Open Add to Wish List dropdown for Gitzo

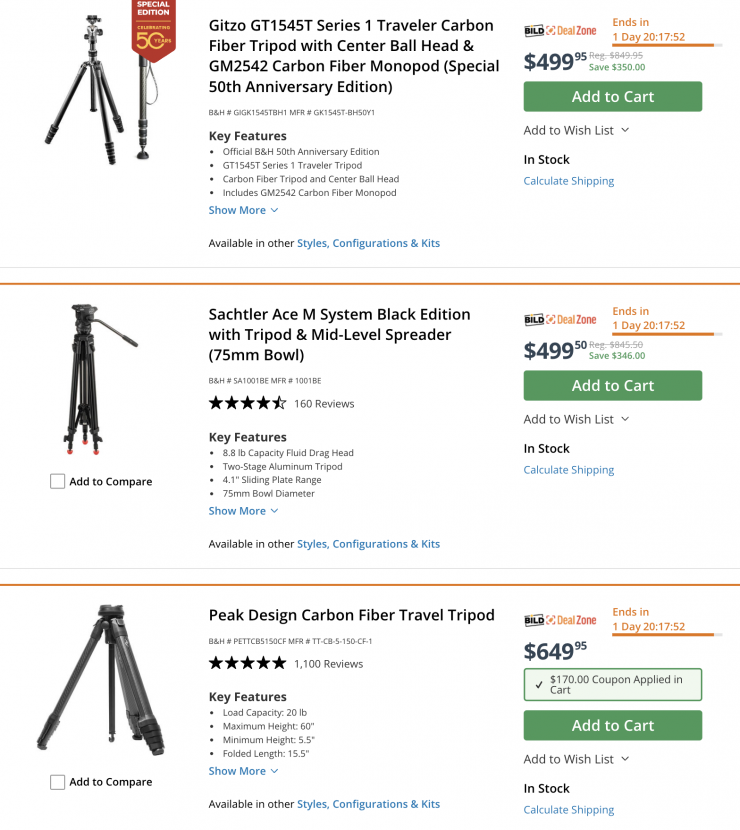pyautogui.click(x=576, y=130)
